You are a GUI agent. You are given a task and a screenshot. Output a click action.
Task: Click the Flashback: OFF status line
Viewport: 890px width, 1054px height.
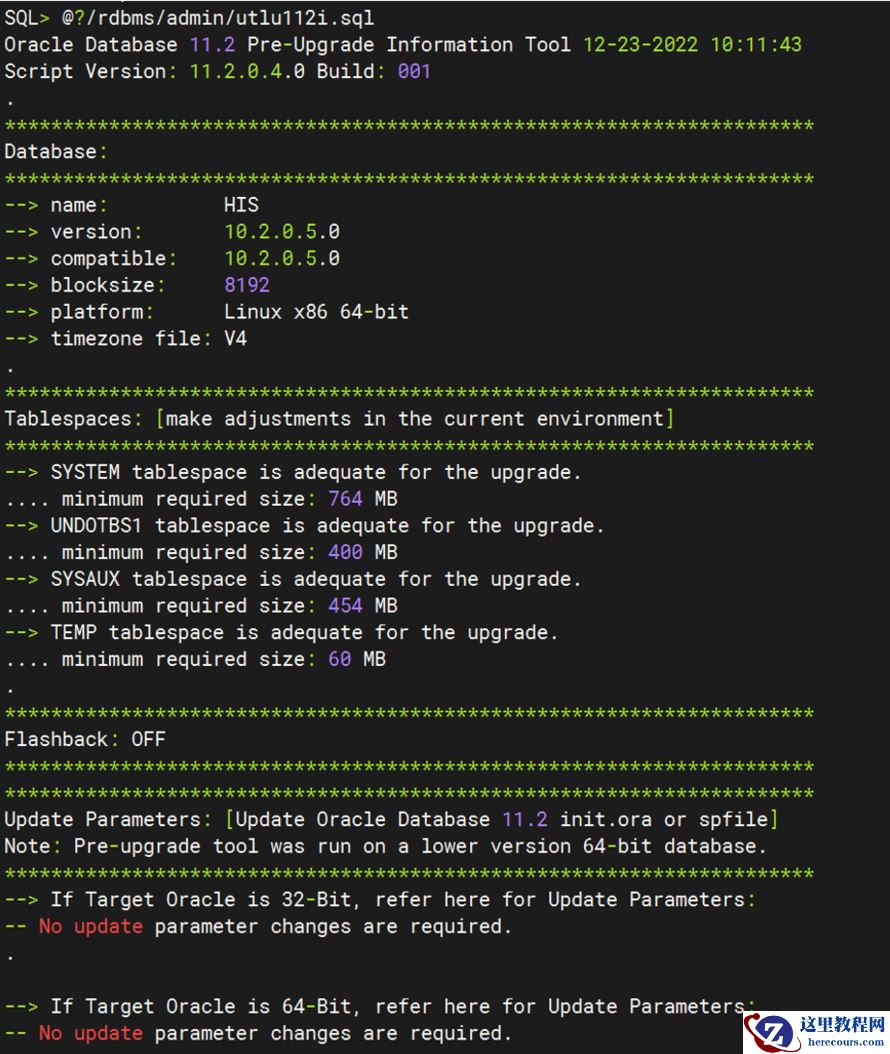click(85, 740)
